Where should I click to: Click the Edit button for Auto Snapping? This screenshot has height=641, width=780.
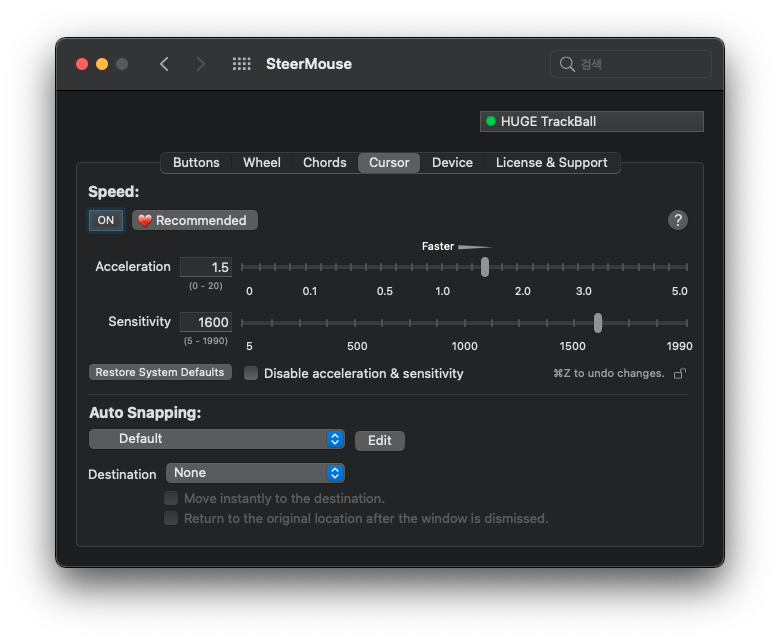click(380, 441)
